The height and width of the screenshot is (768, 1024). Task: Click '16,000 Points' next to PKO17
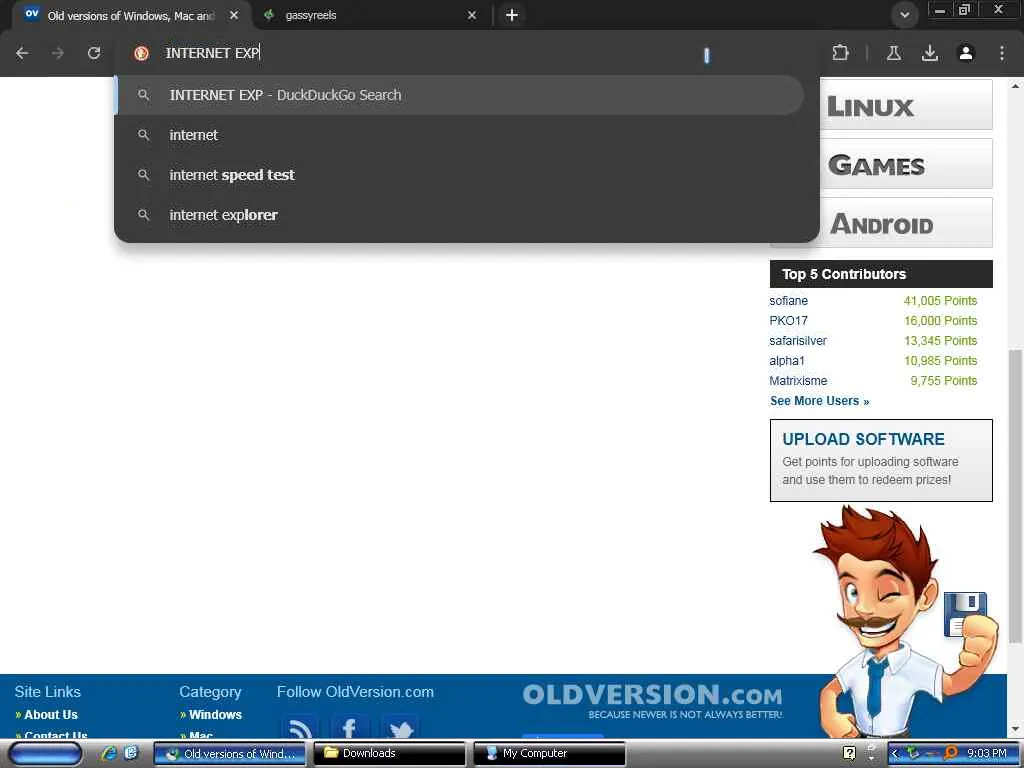pyautogui.click(x=940, y=321)
